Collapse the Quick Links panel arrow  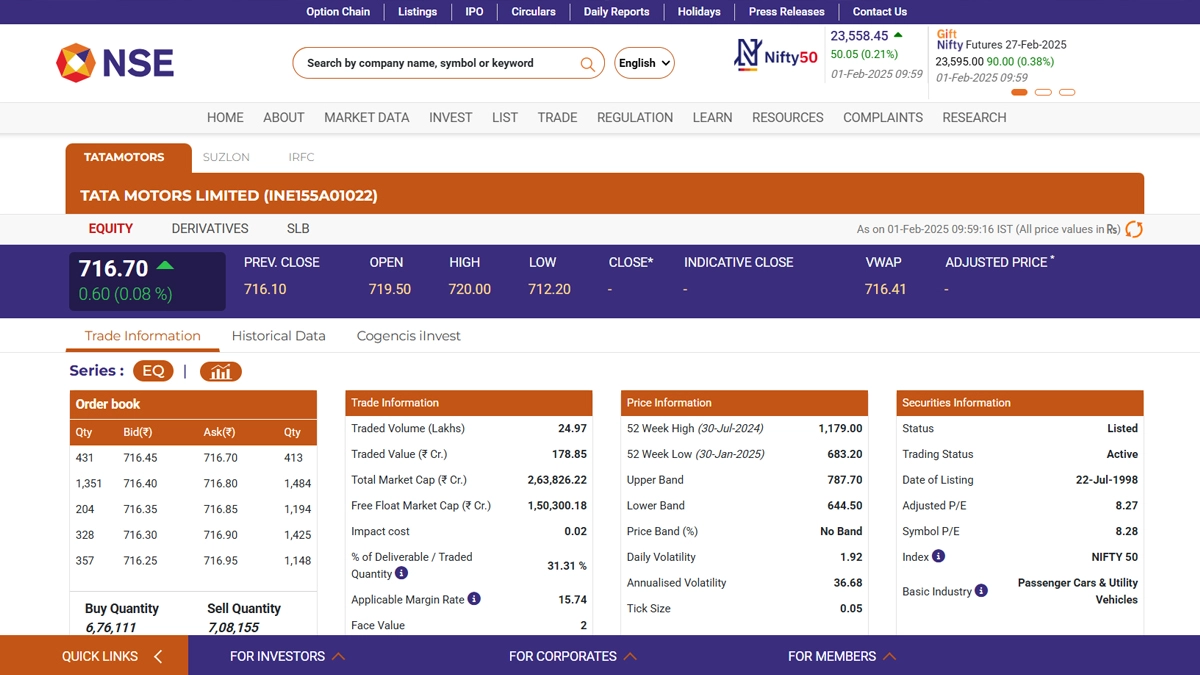tap(158, 656)
